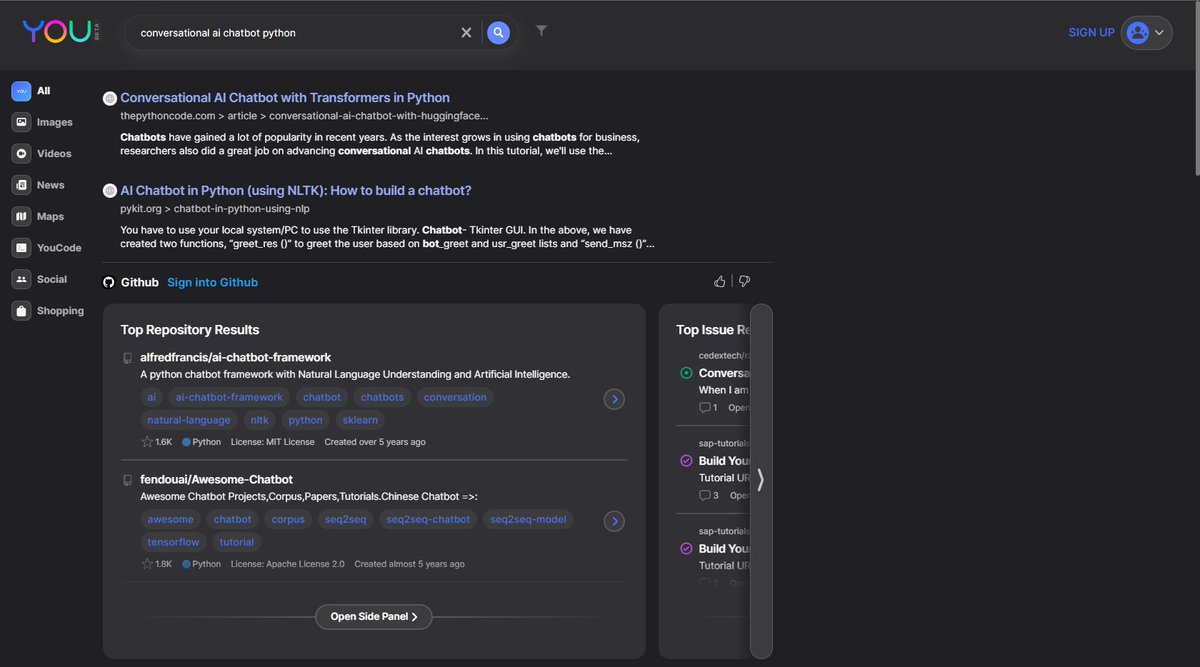
Task: Click 'pykit.org > chatbot-in-python-using-nlp' URL text
Action: (215, 209)
